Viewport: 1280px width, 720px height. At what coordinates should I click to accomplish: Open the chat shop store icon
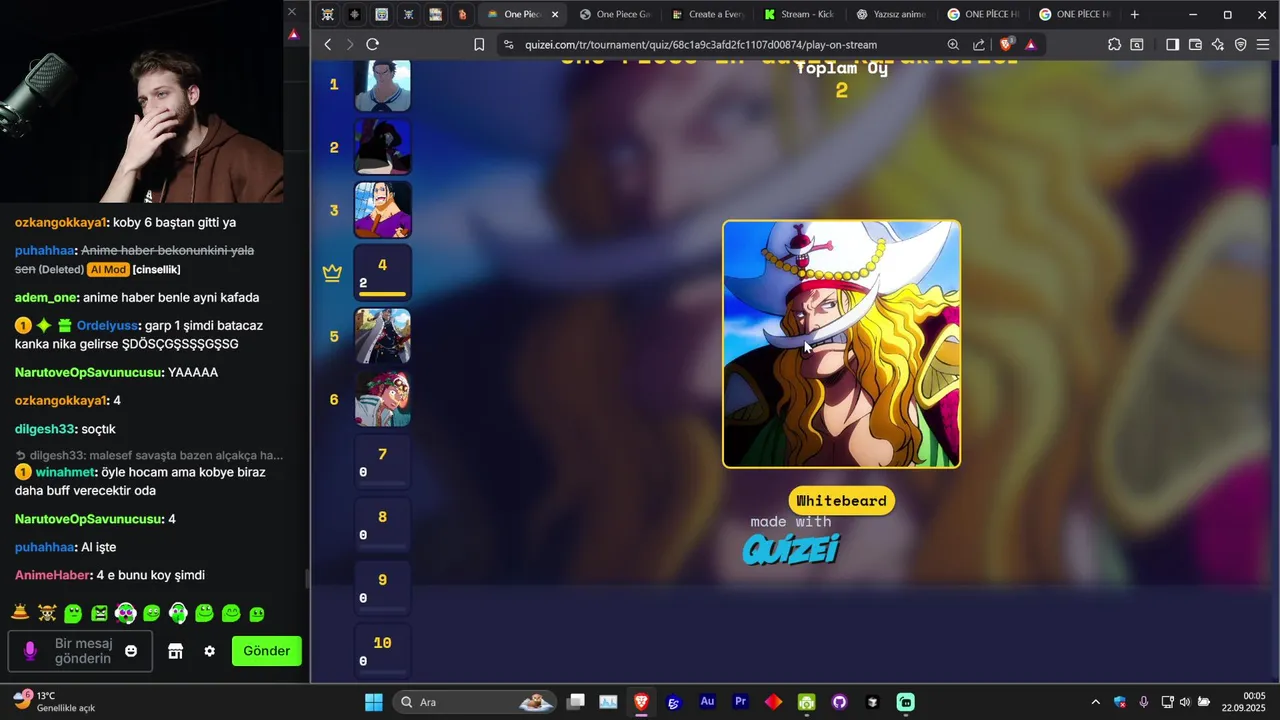tap(175, 651)
